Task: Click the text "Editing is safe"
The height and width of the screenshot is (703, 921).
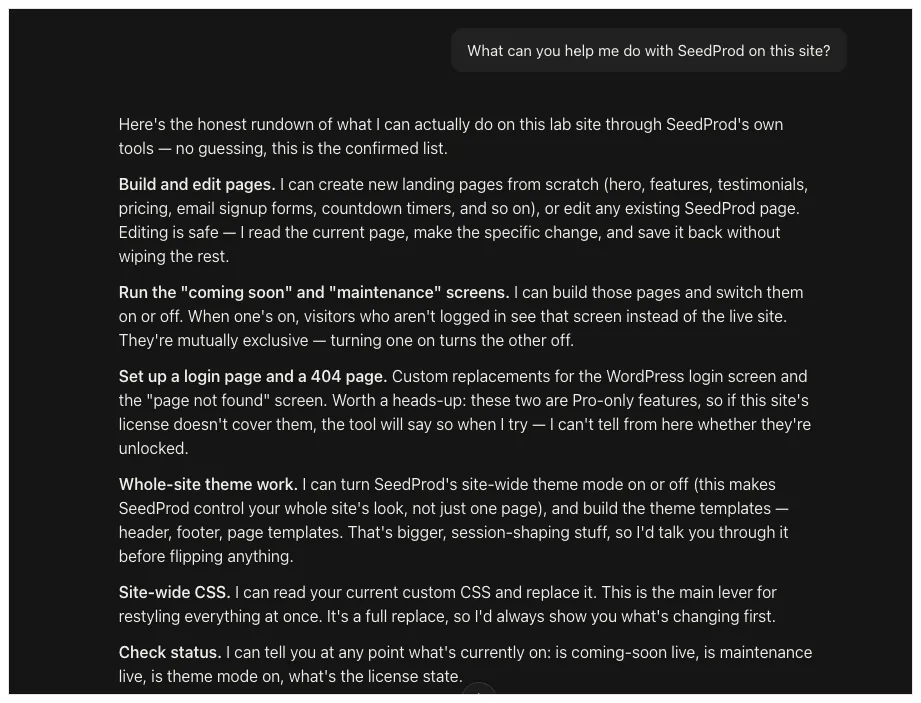Action: tap(169, 233)
